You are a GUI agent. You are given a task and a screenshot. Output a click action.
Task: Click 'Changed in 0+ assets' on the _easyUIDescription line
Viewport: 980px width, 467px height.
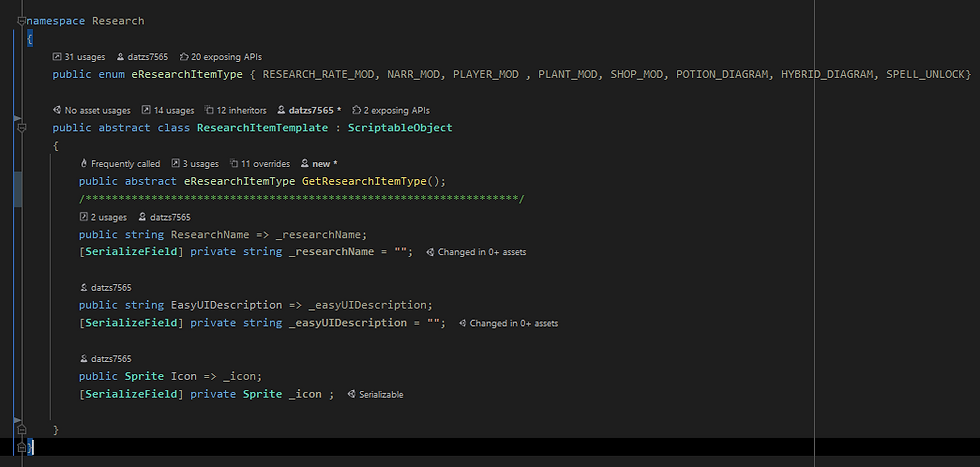(509, 324)
